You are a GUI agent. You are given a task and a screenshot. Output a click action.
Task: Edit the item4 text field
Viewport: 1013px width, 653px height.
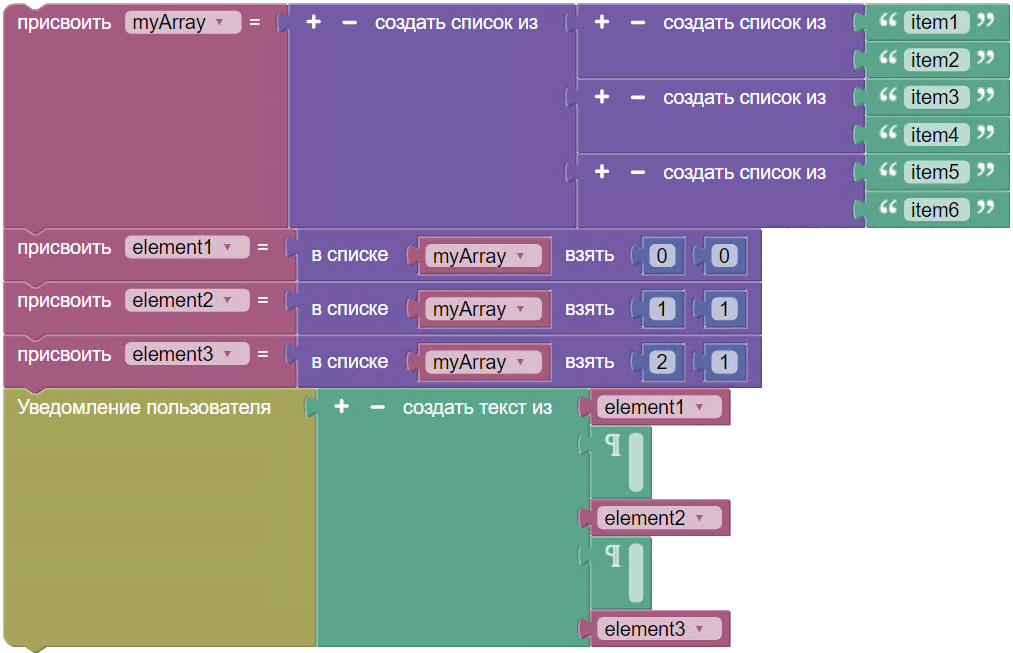pyautogui.click(x=936, y=135)
